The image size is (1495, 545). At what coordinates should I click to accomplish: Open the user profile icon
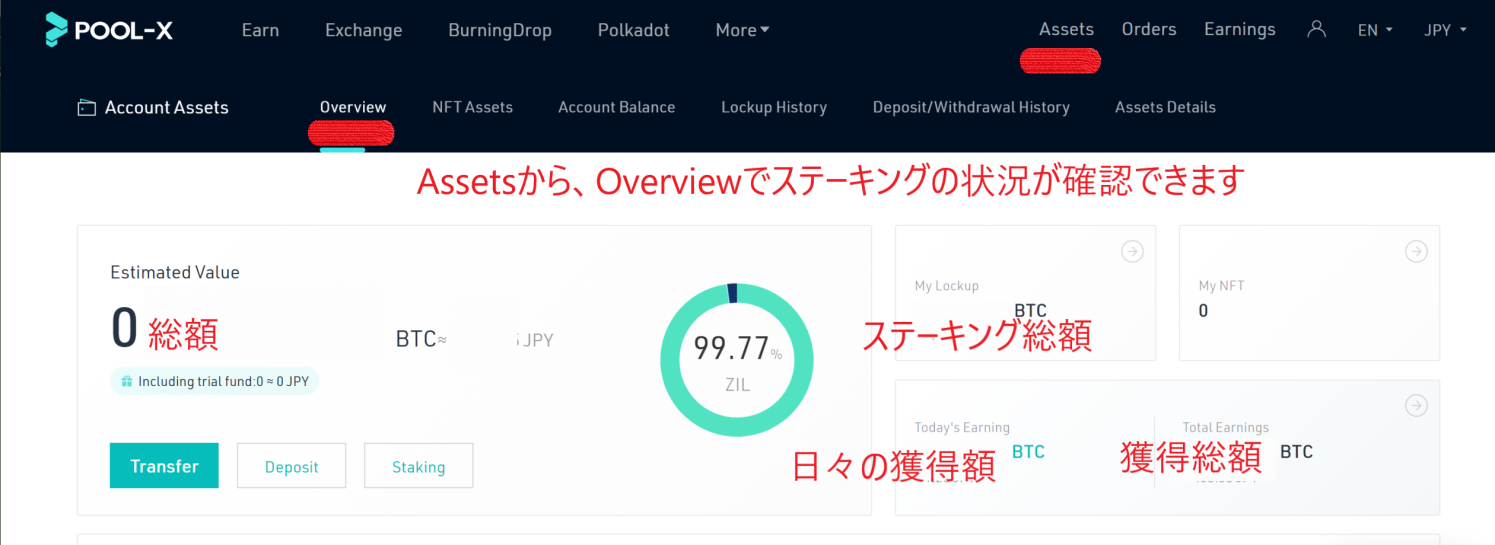point(1317,29)
